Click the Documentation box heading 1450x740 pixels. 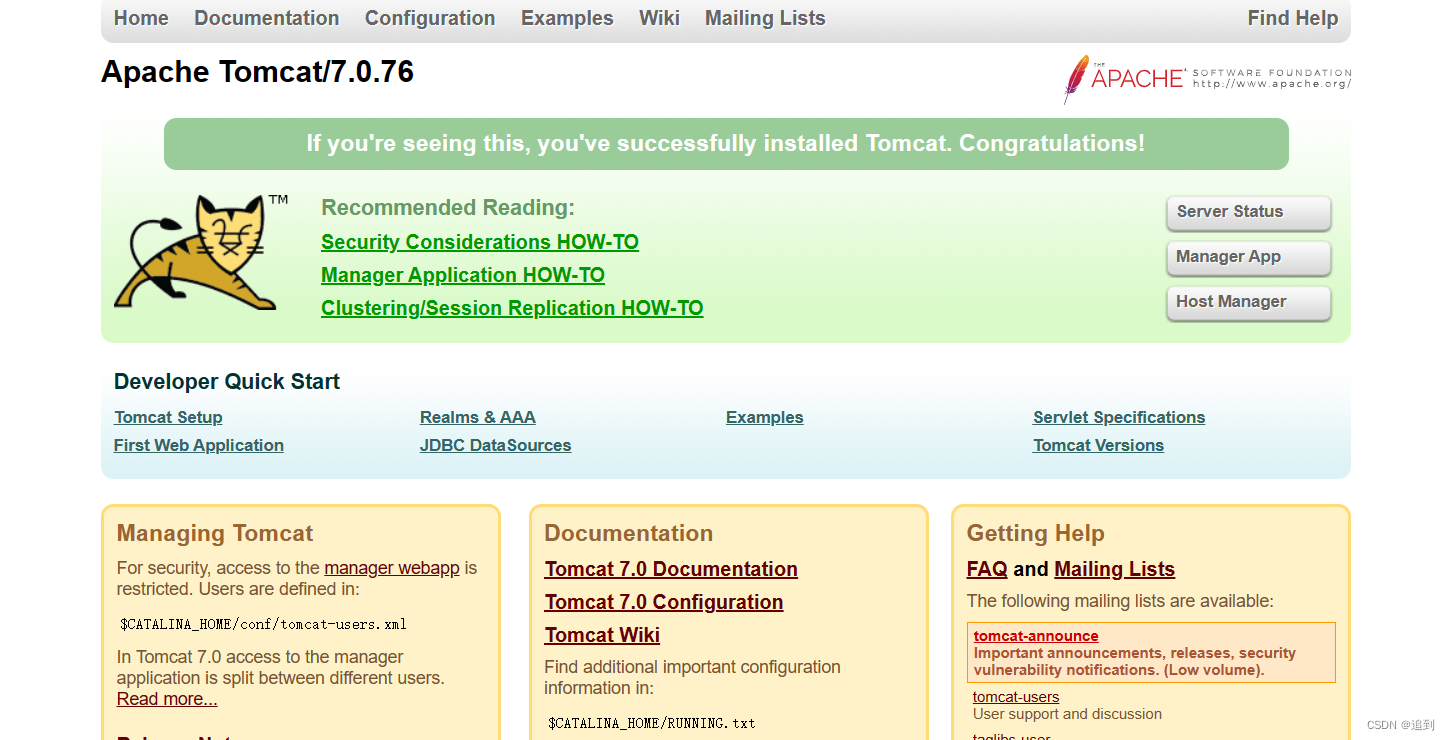(629, 533)
